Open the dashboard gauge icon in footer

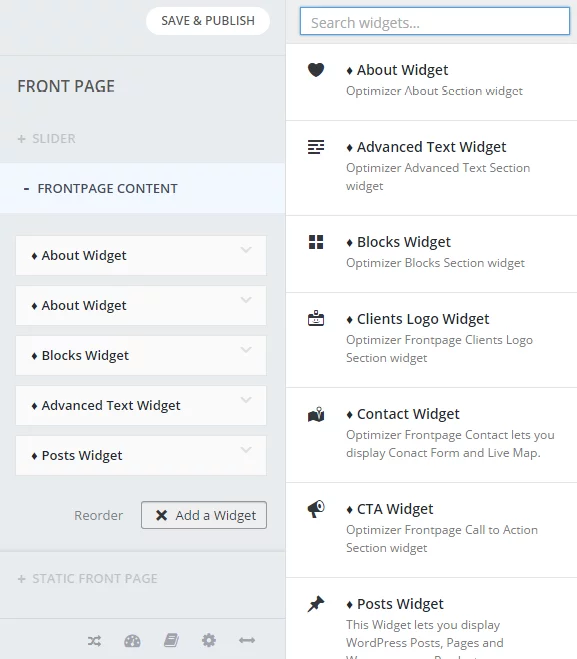tap(132, 641)
